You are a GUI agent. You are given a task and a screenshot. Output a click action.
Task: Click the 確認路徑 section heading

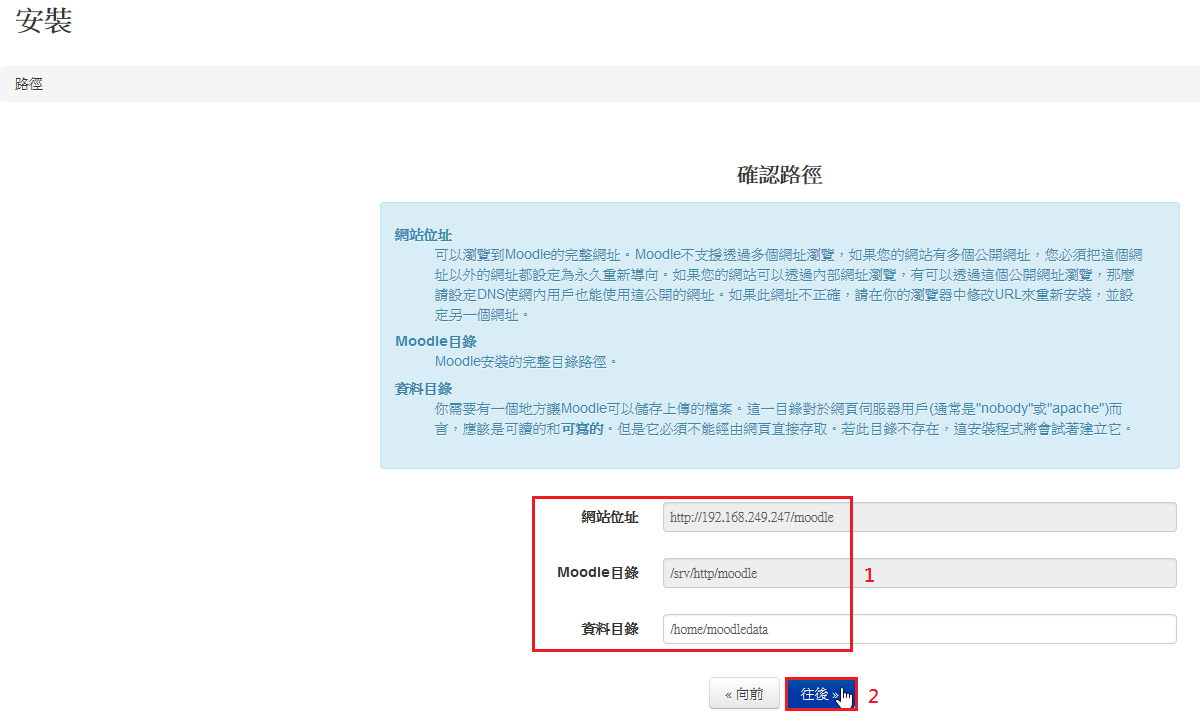(780, 175)
